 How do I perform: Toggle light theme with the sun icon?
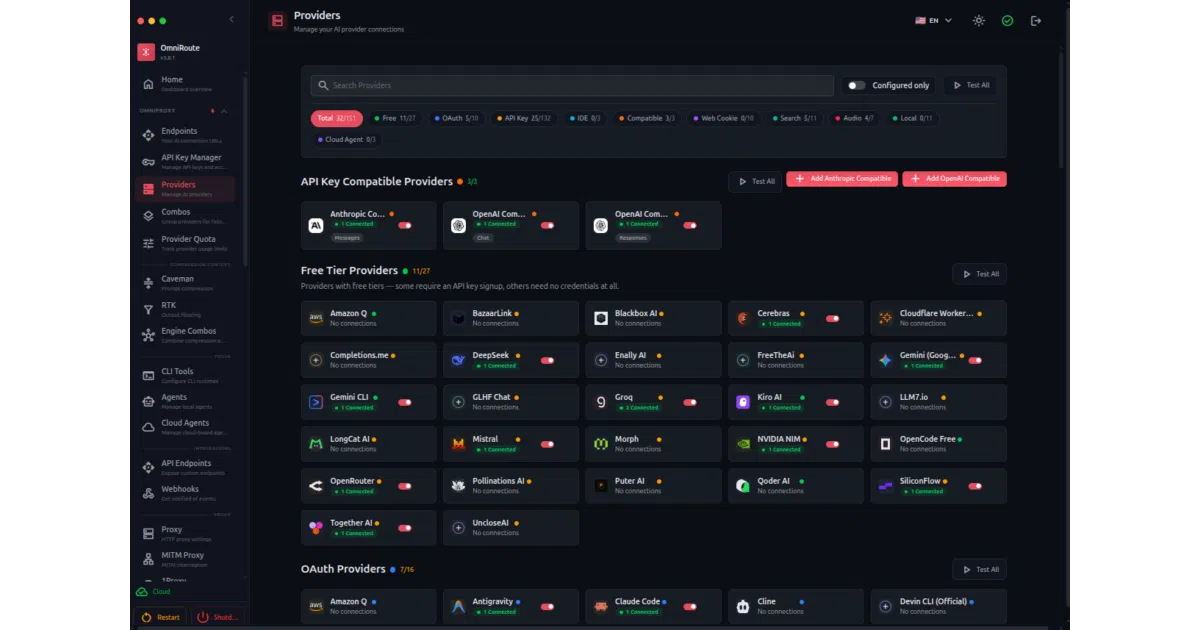(x=979, y=20)
